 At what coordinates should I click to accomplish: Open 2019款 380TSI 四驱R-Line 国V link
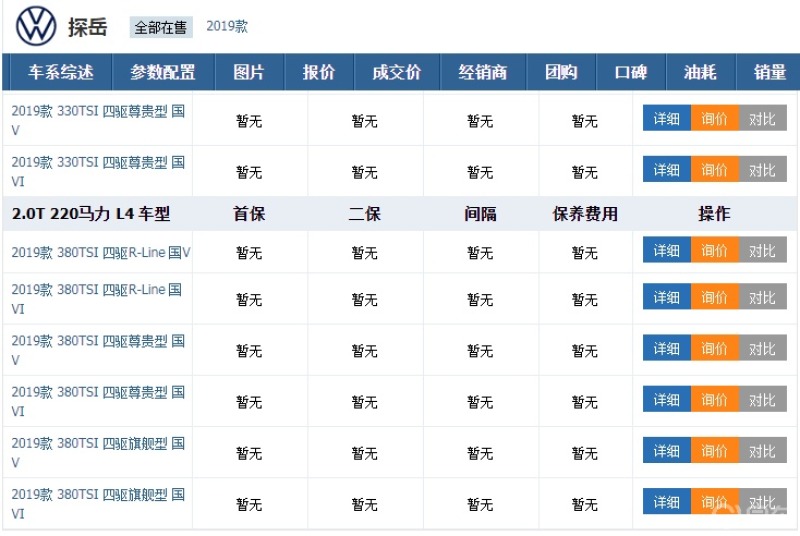pyautogui.click(x=101, y=252)
